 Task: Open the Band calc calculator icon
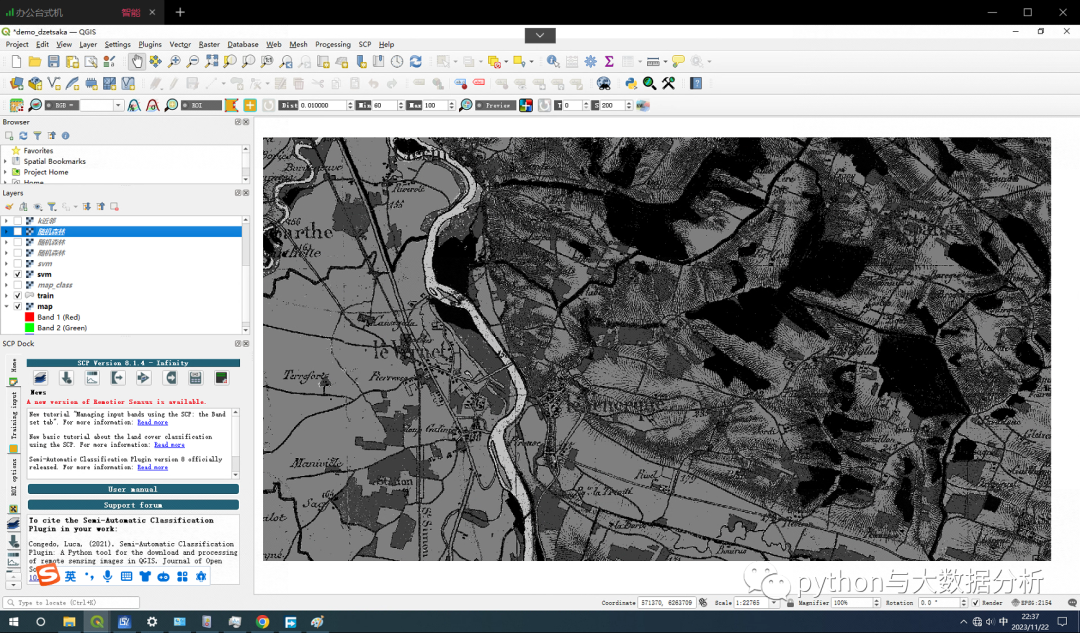[x=195, y=378]
